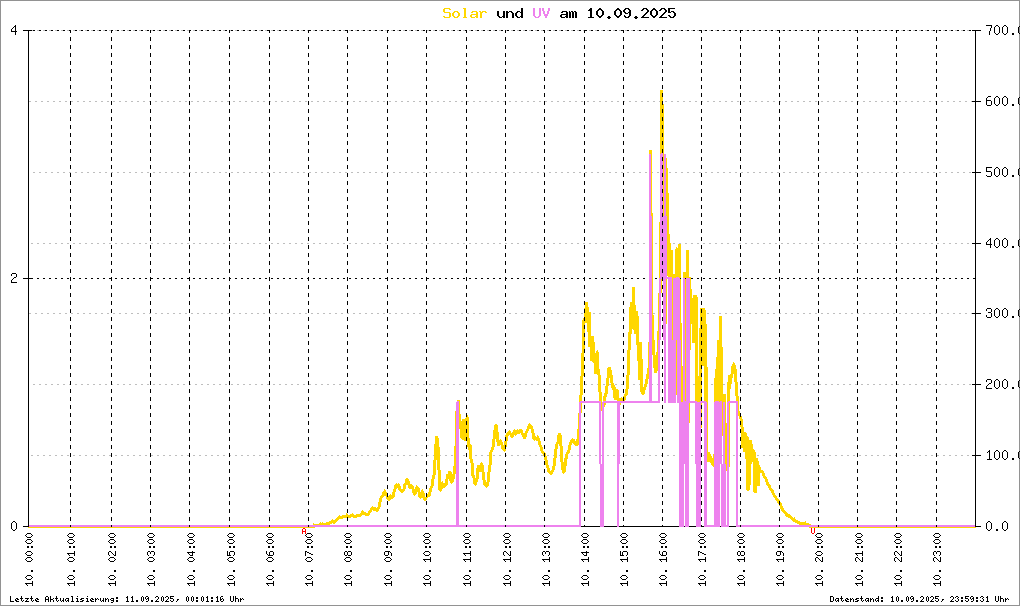The image size is (1020, 606).
Task: Click the time label '10. 18:00'
Action: (x=742, y=559)
